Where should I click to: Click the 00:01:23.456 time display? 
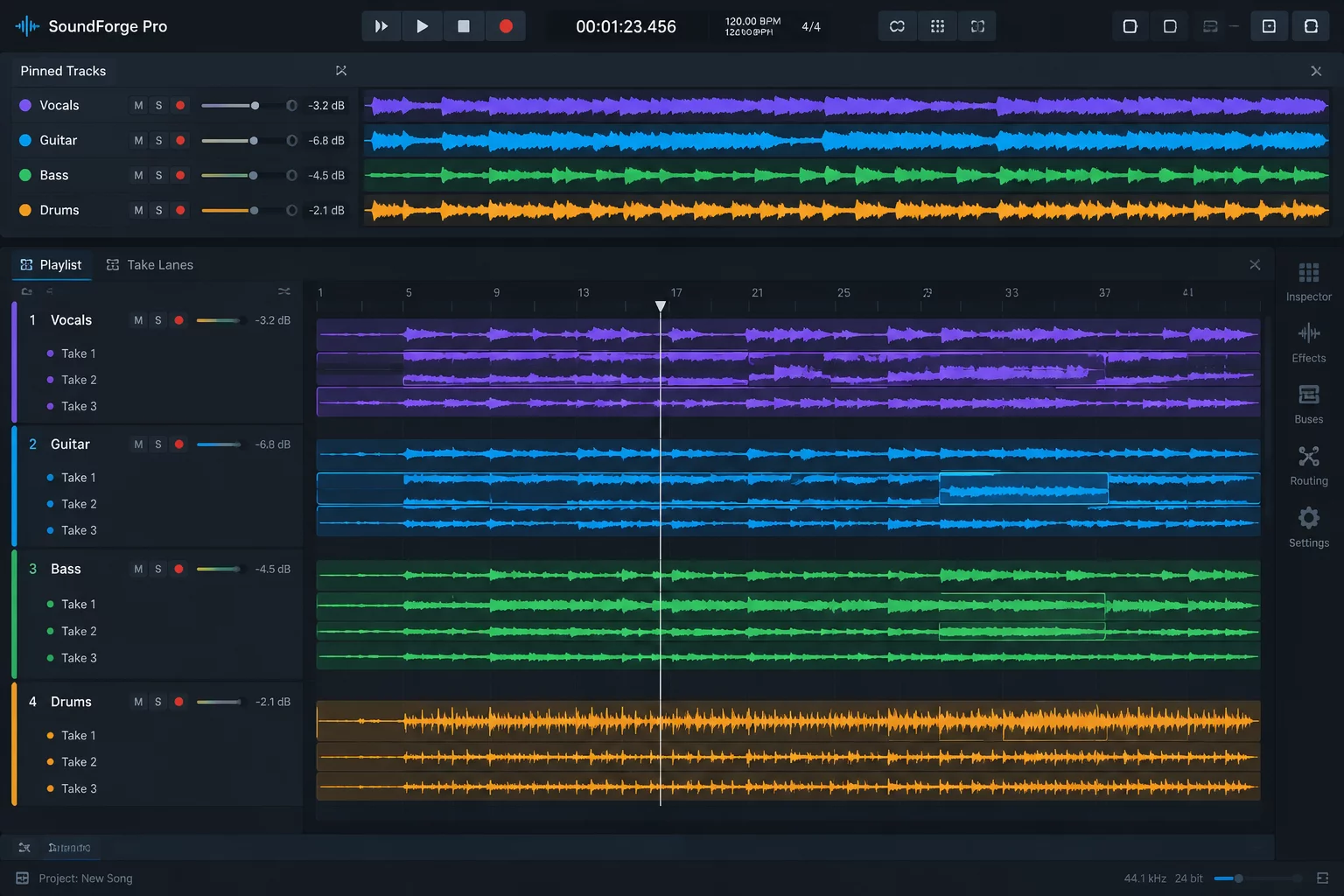coord(626,27)
